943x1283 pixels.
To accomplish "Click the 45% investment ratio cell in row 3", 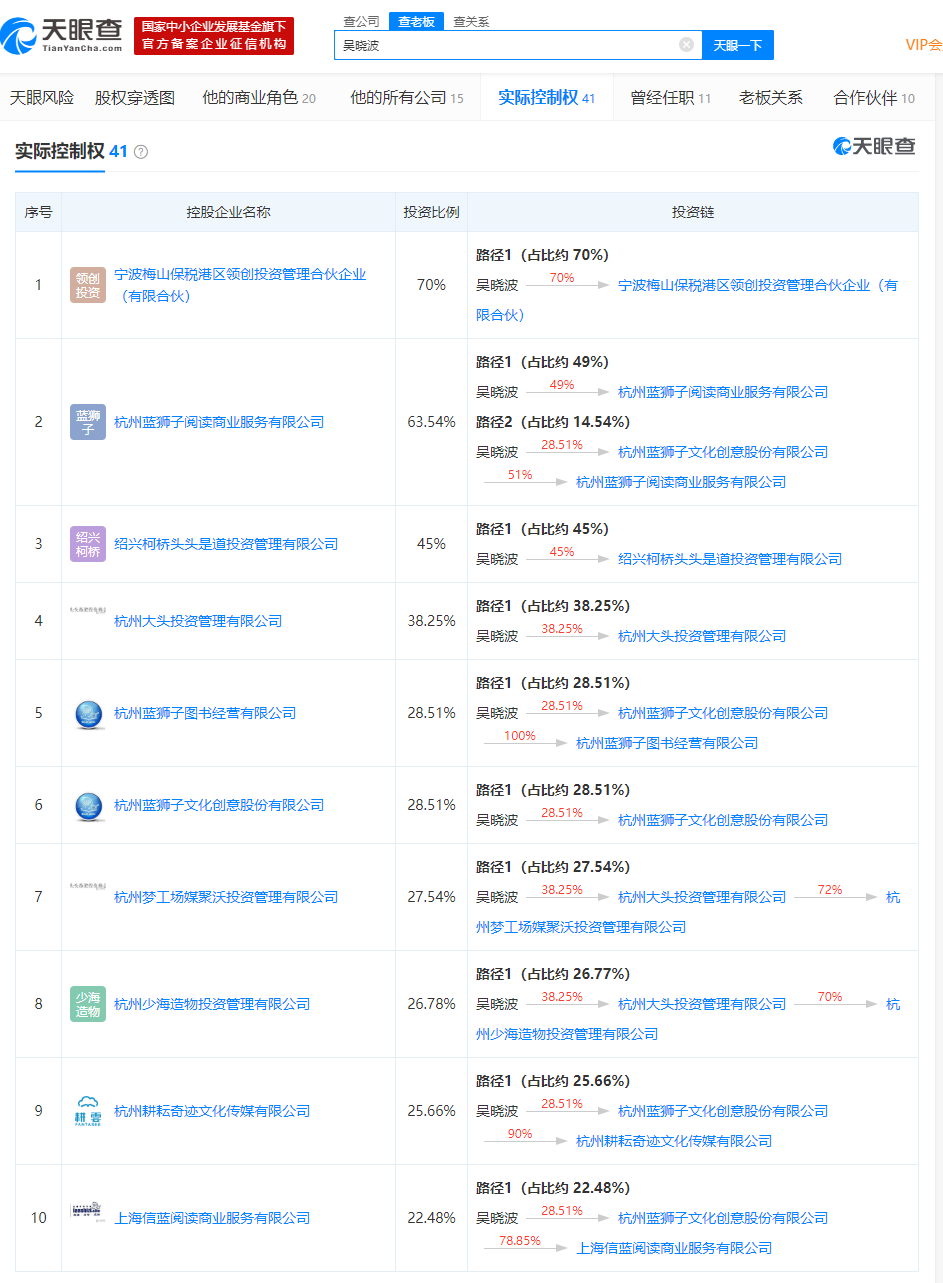I will (431, 544).
